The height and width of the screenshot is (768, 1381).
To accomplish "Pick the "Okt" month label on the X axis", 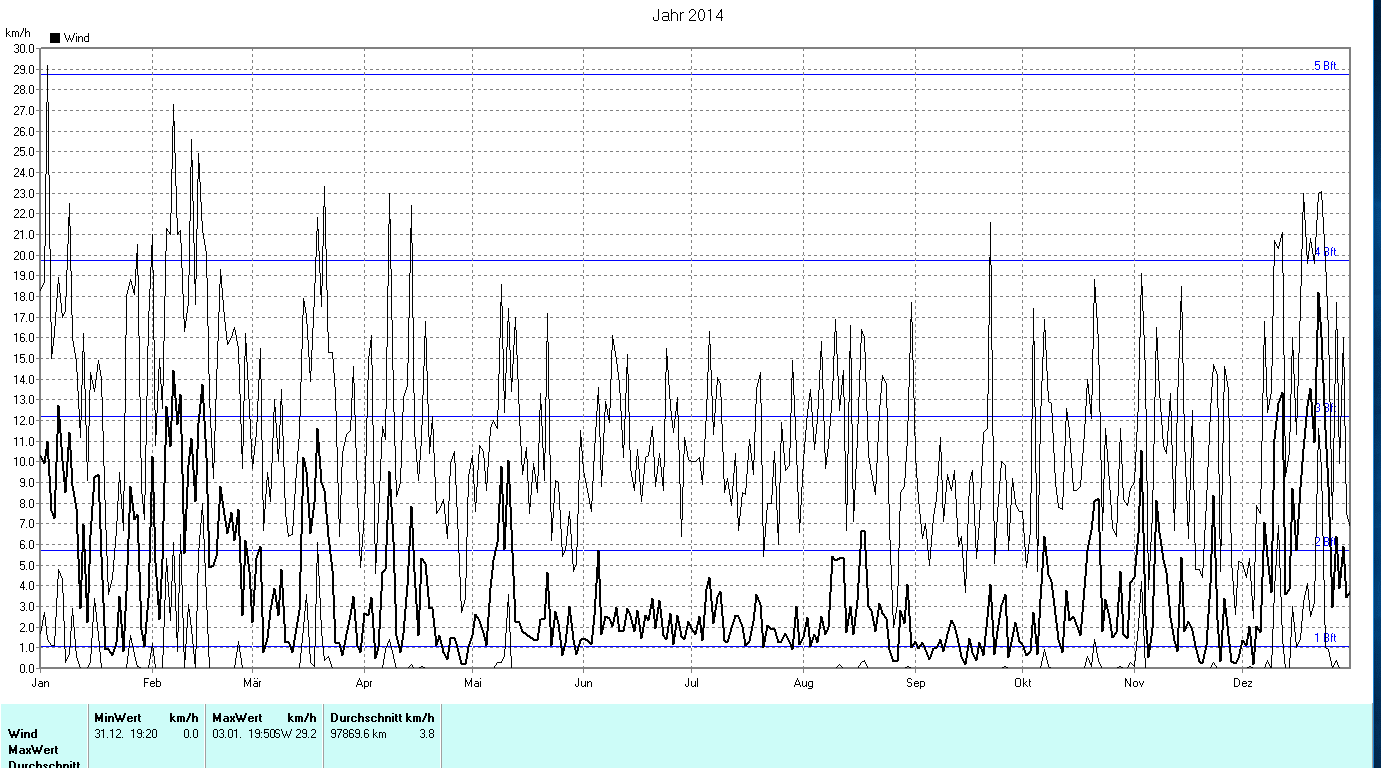I will (1022, 683).
